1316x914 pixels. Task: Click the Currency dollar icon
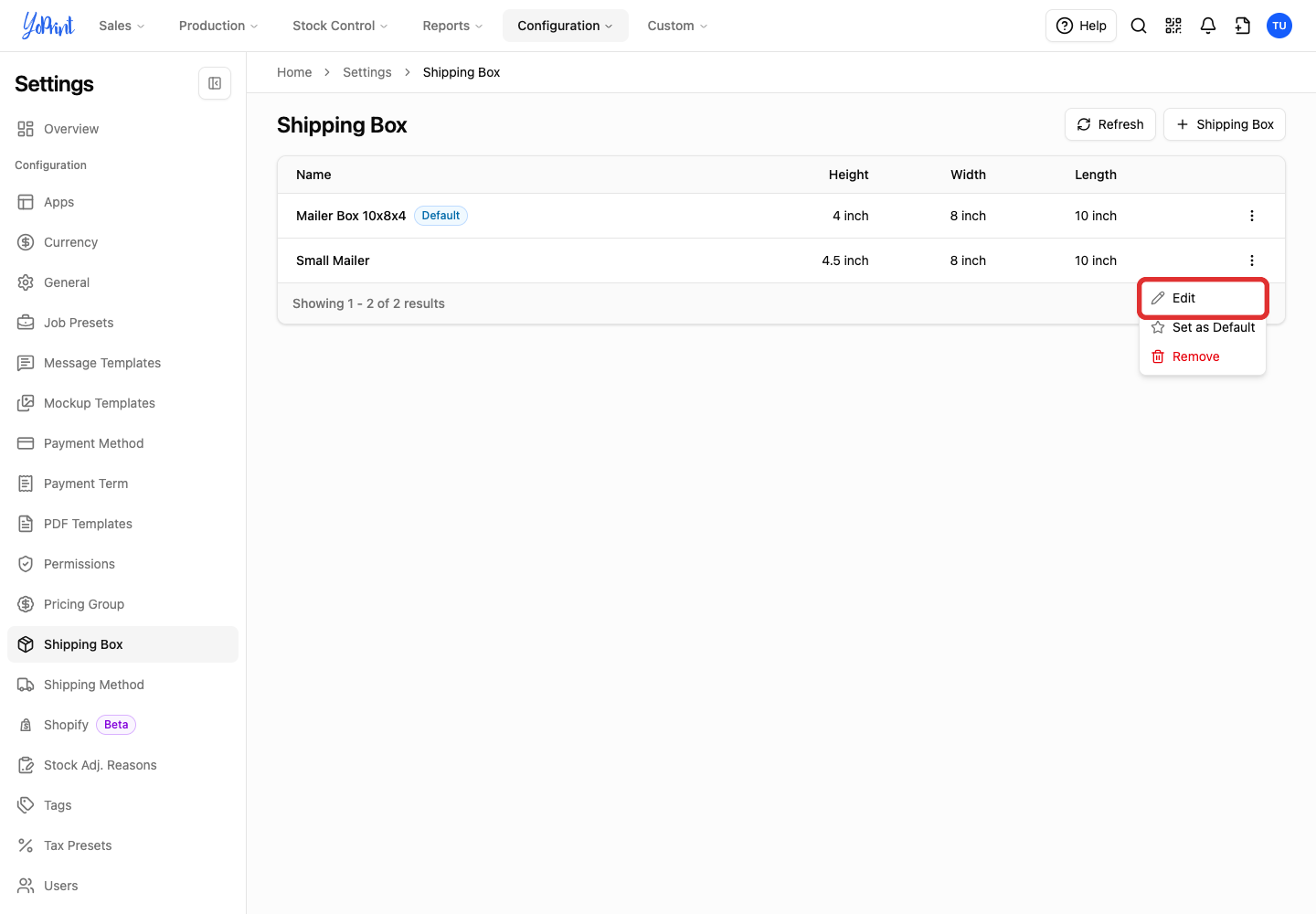coord(26,242)
